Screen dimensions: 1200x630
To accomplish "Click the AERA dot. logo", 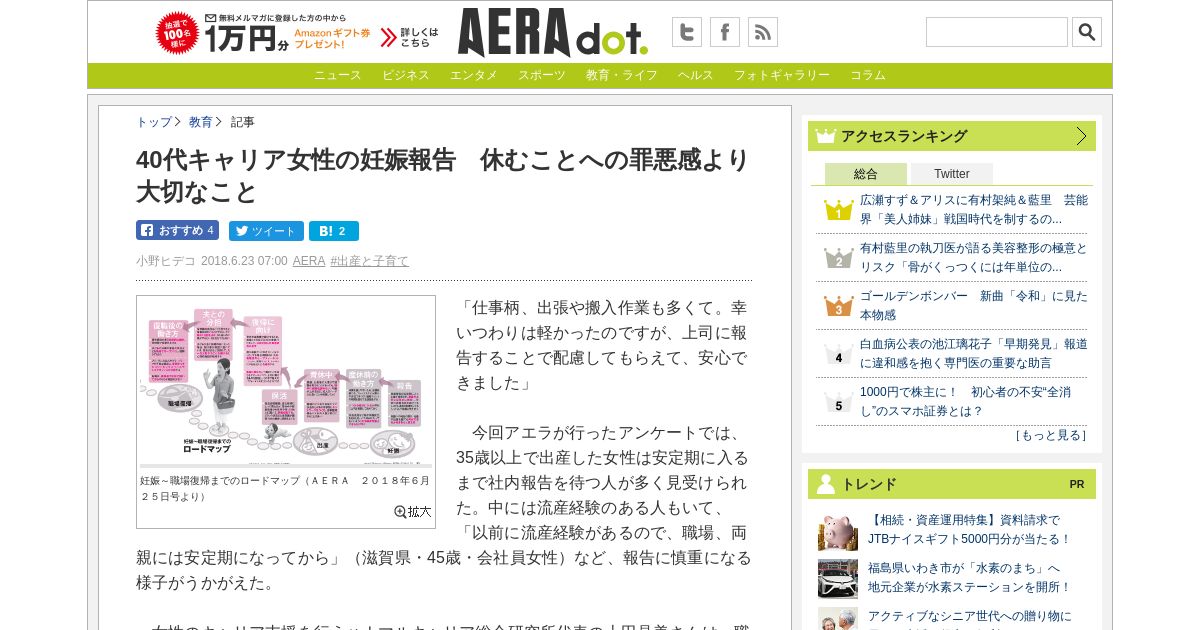I will pos(552,33).
